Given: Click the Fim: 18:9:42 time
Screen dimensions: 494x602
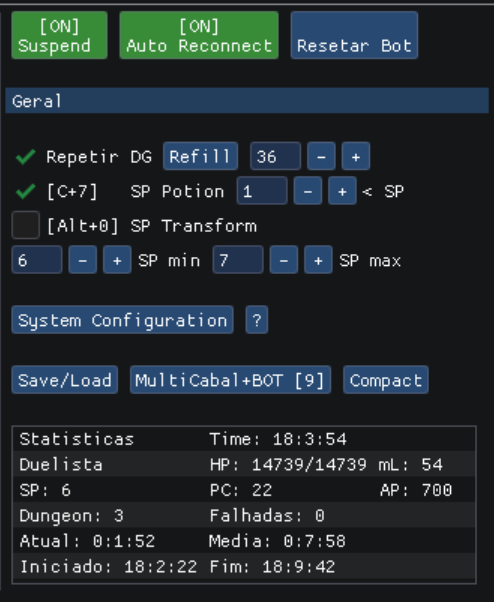Looking at the screenshot, I should pos(273,567).
